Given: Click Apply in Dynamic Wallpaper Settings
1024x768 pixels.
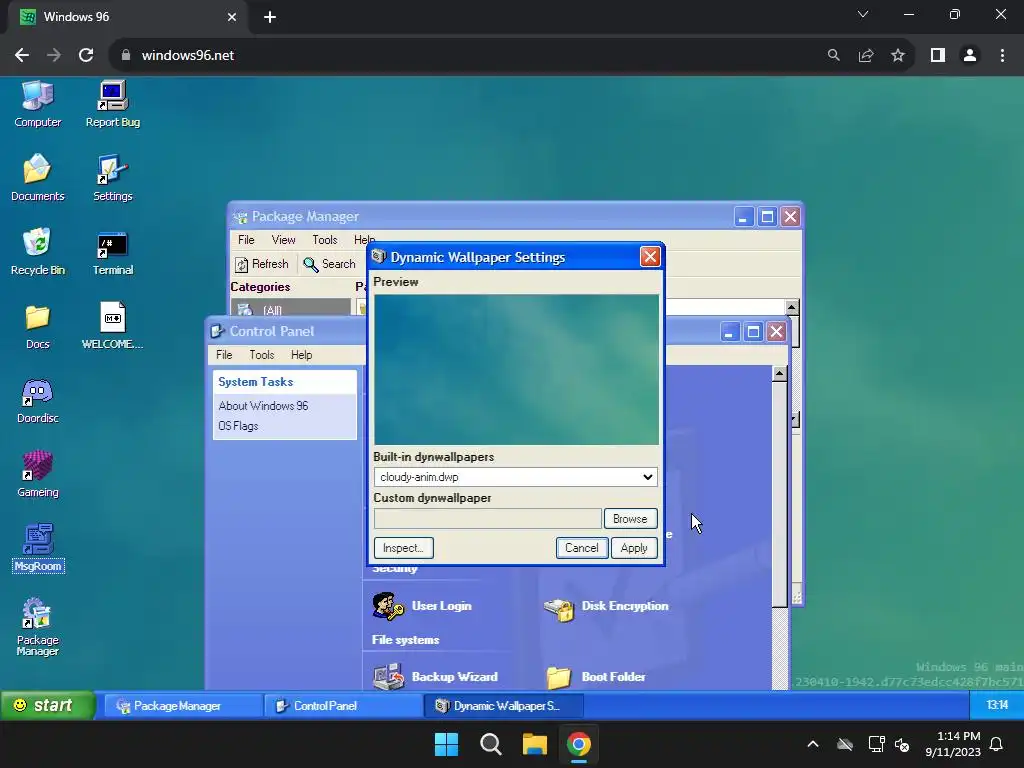Looking at the screenshot, I should (x=634, y=548).
